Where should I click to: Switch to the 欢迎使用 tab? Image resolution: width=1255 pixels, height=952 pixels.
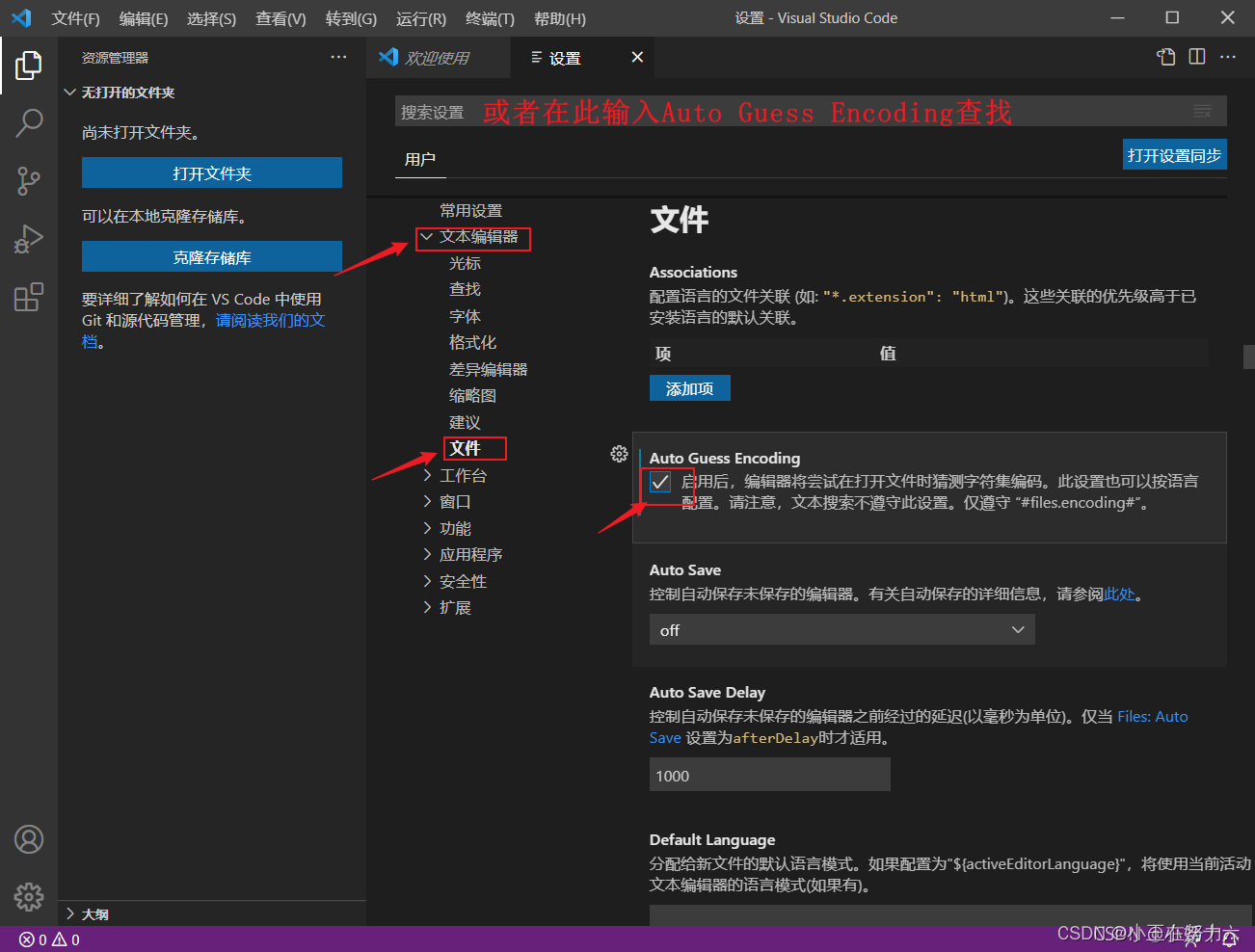click(x=438, y=58)
